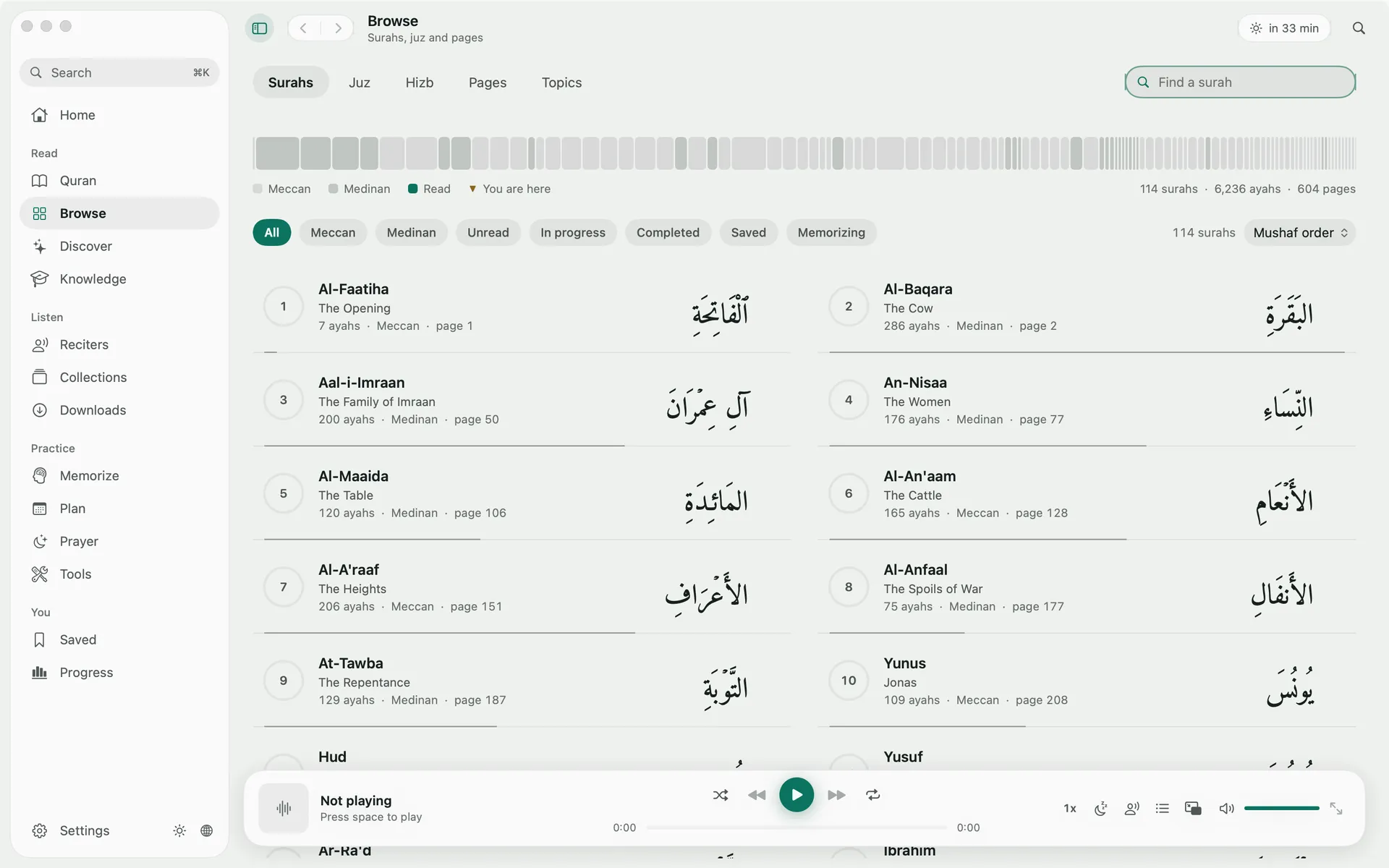Open the Al-Baqara surah card

1087,307
